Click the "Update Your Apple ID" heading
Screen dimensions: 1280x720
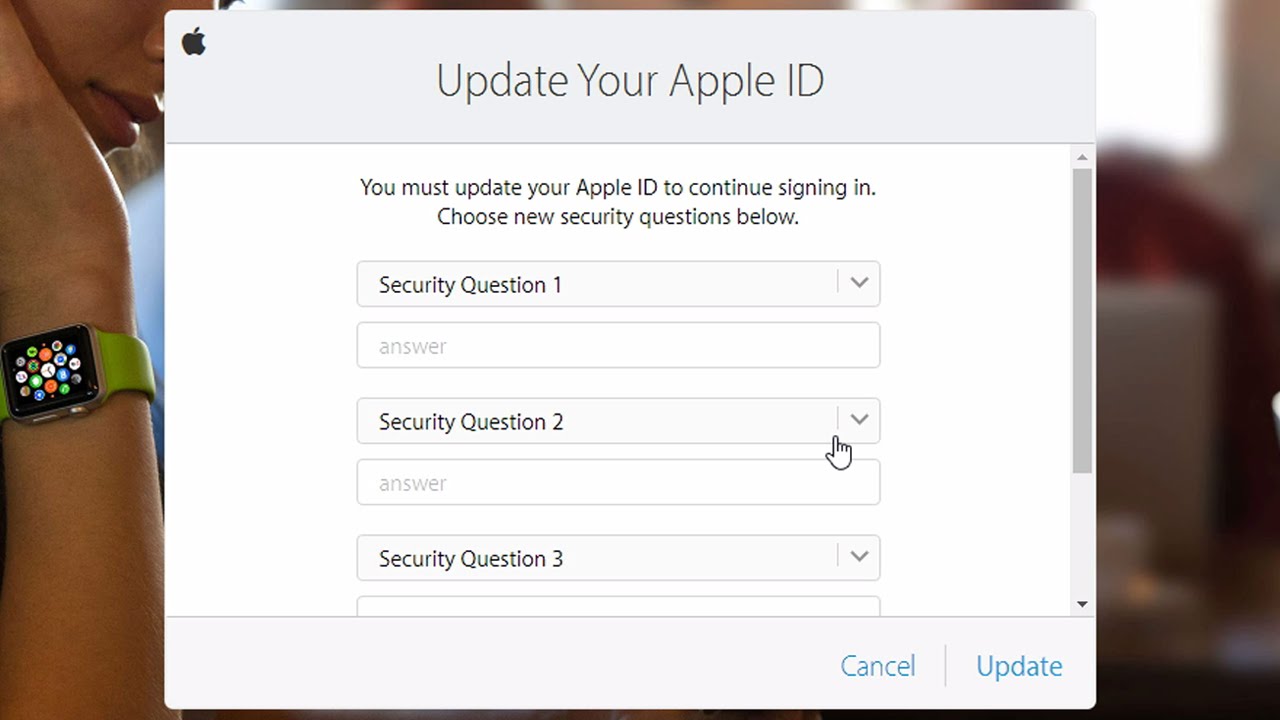click(x=630, y=81)
